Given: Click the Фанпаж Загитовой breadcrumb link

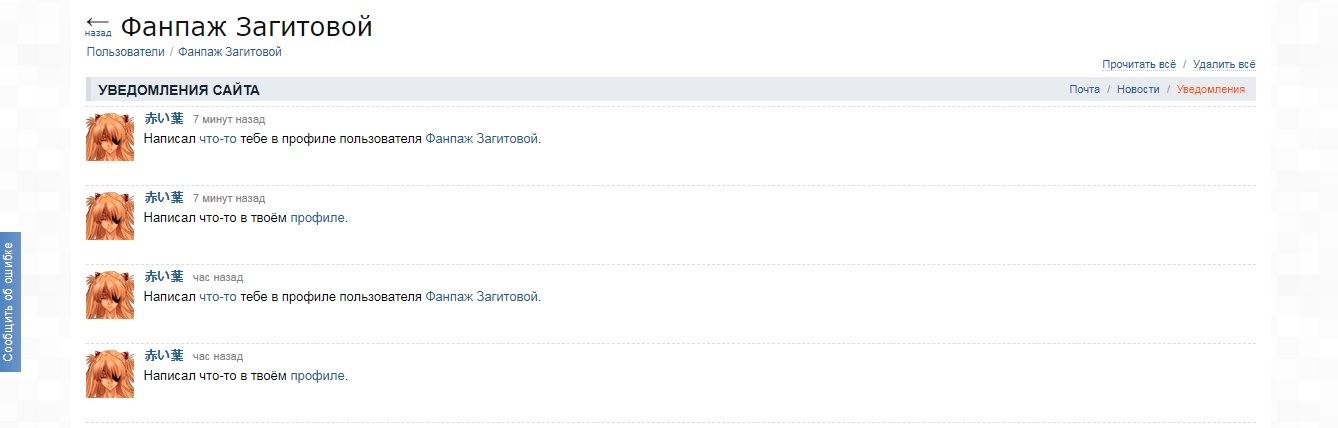Looking at the screenshot, I should coord(230,52).
